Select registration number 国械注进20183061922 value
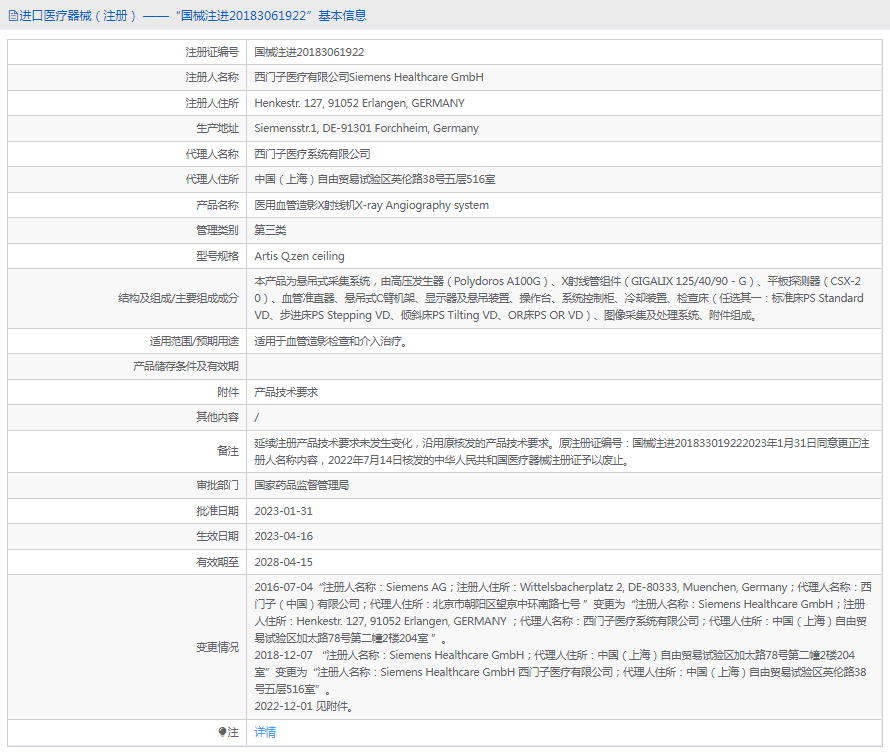This screenshot has height=754, width=890. pos(309,52)
